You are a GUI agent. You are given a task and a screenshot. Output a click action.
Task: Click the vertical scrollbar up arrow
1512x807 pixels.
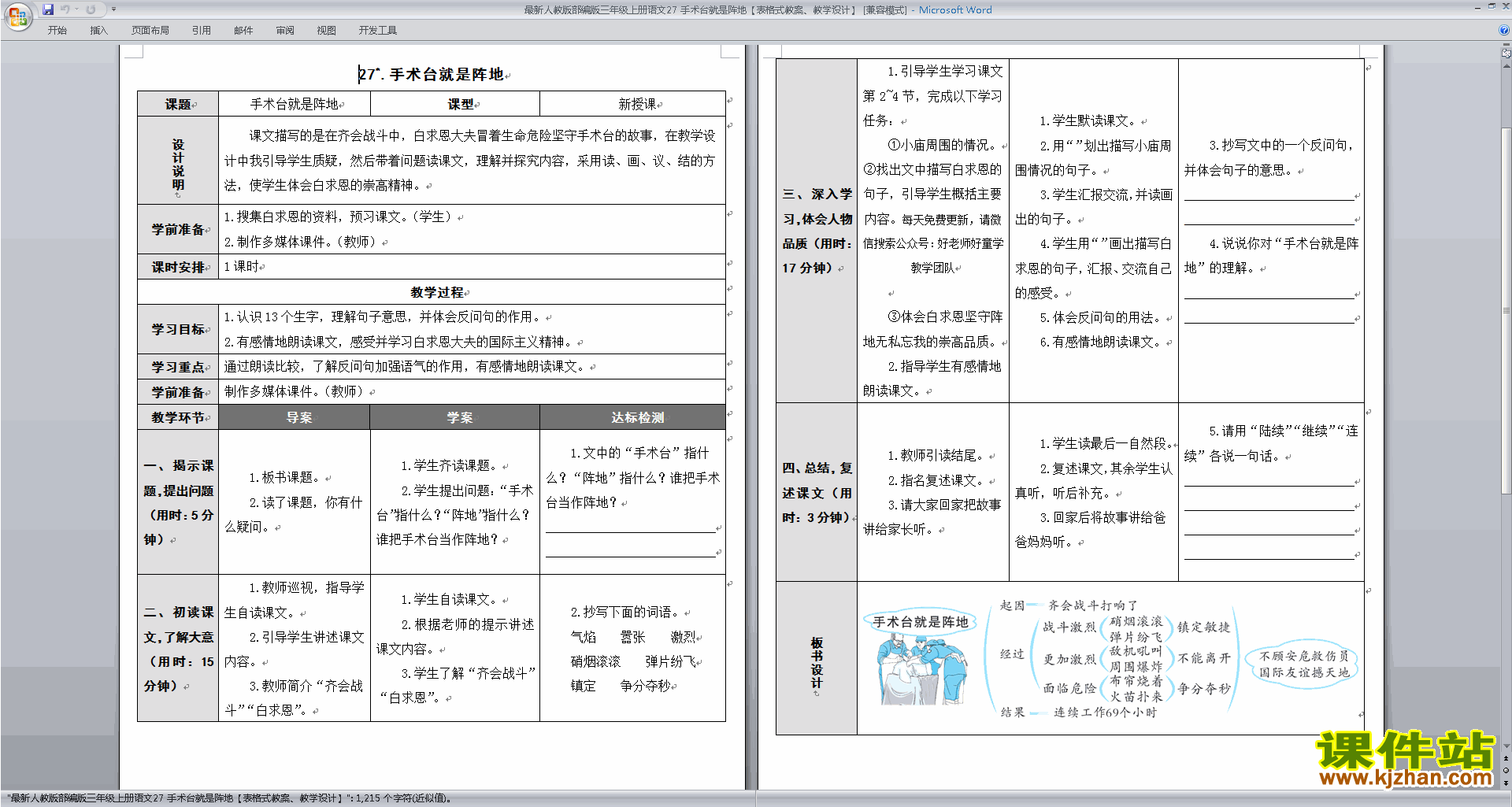point(1506,65)
